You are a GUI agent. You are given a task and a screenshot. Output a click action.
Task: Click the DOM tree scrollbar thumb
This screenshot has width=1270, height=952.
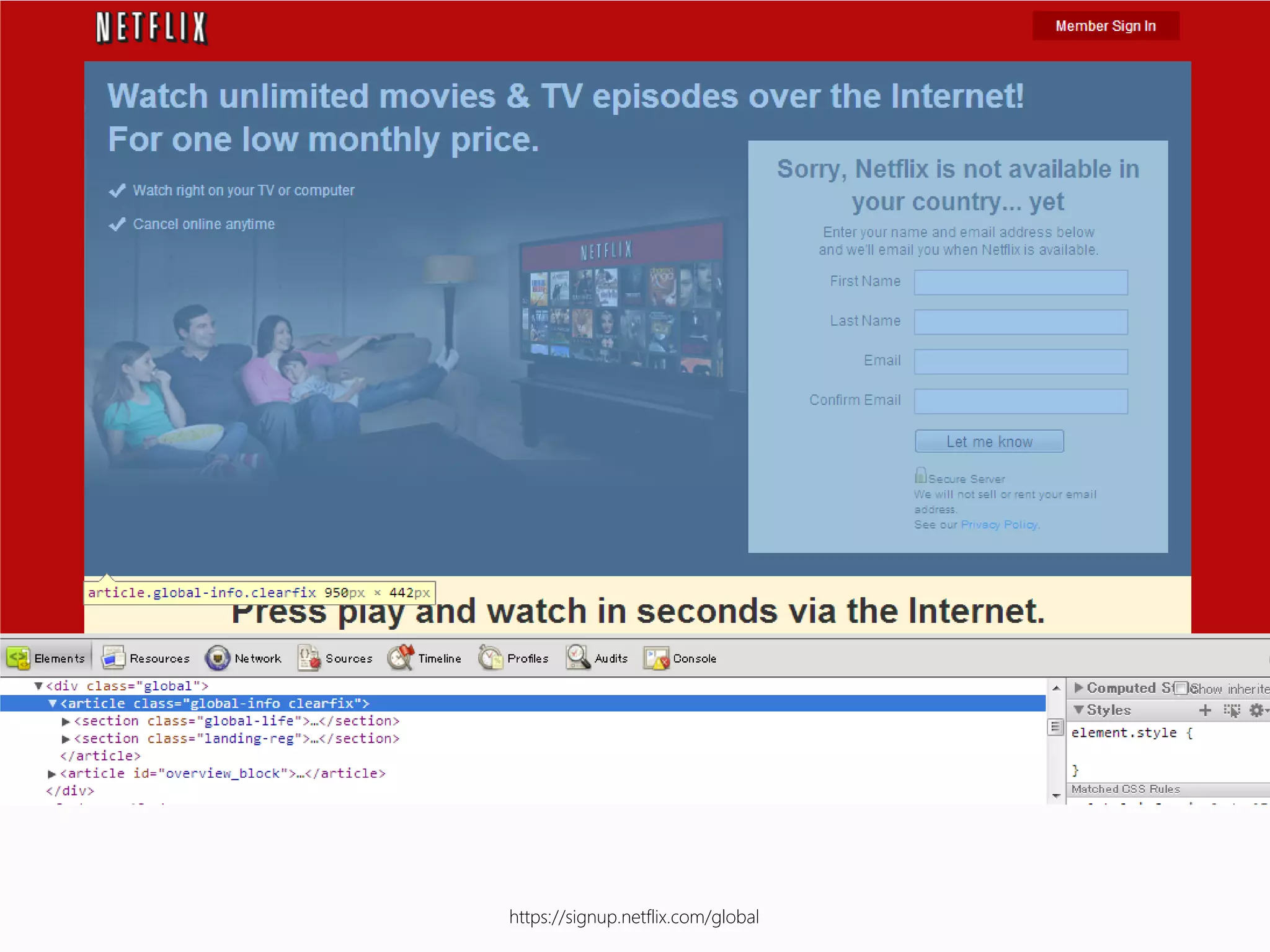click(1055, 727)
